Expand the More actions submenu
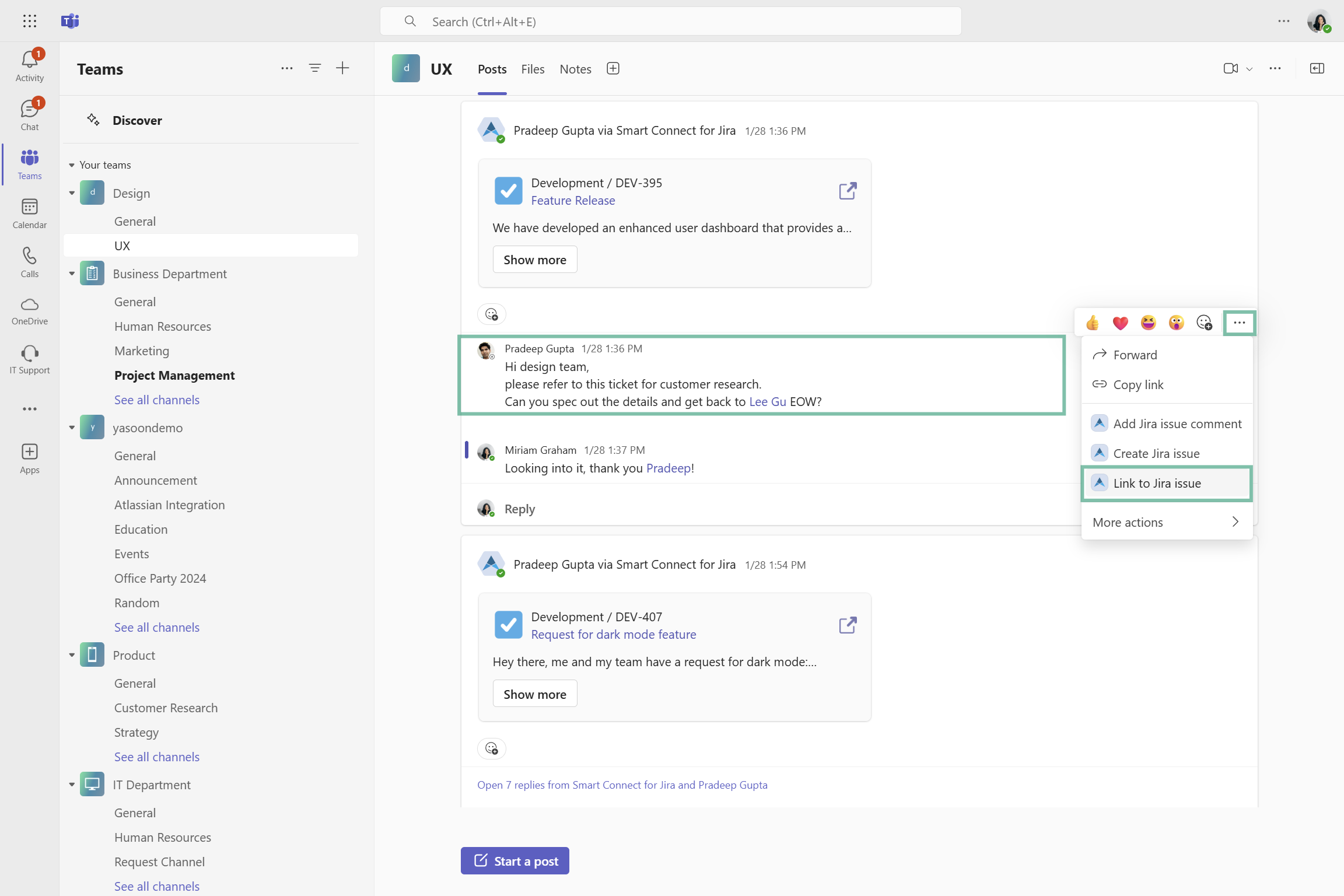Image resolution: width=1344 pixels, height=896 pixels. pos(1167,522)
